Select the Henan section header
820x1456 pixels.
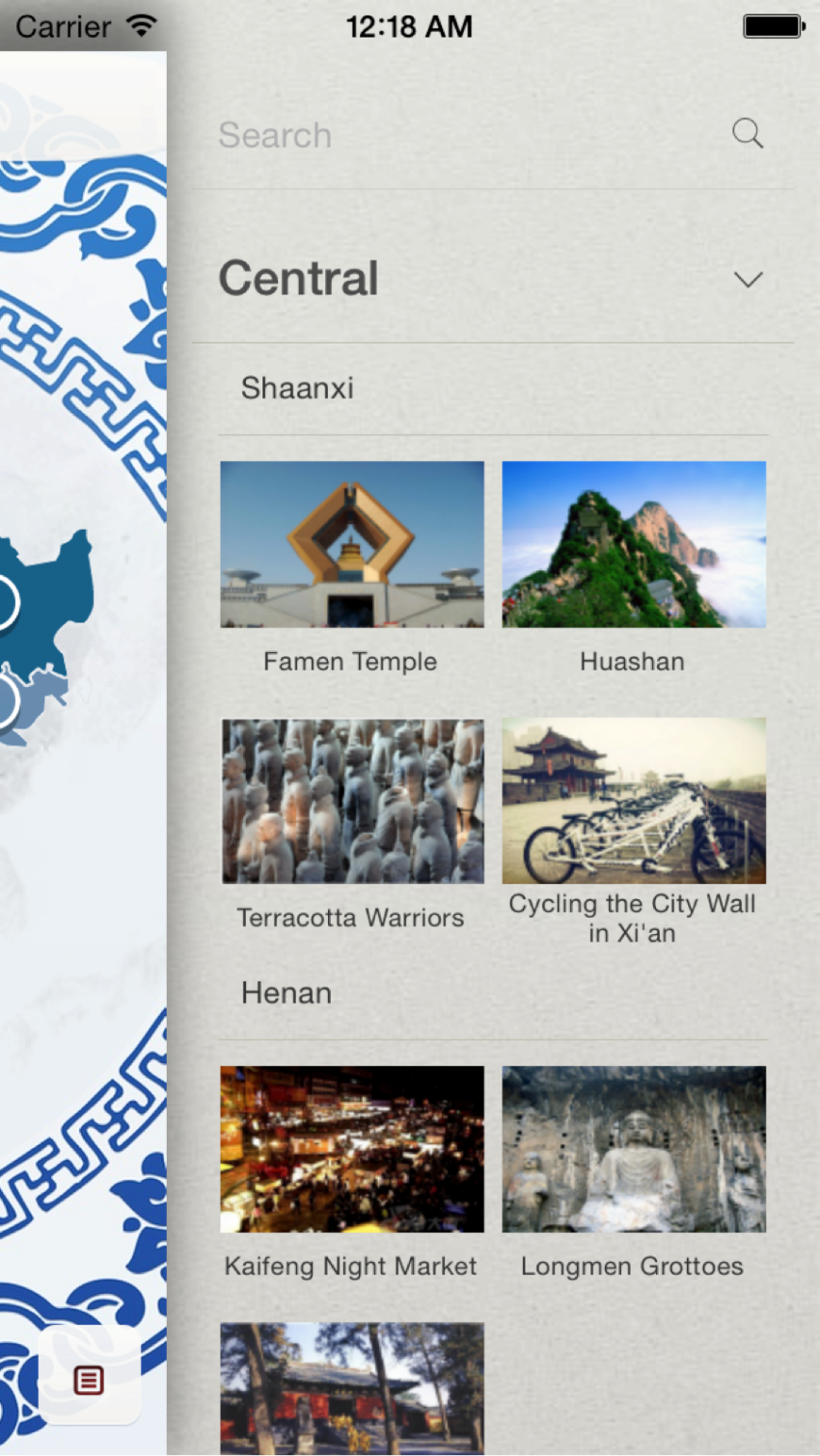[x=287, y=993]
